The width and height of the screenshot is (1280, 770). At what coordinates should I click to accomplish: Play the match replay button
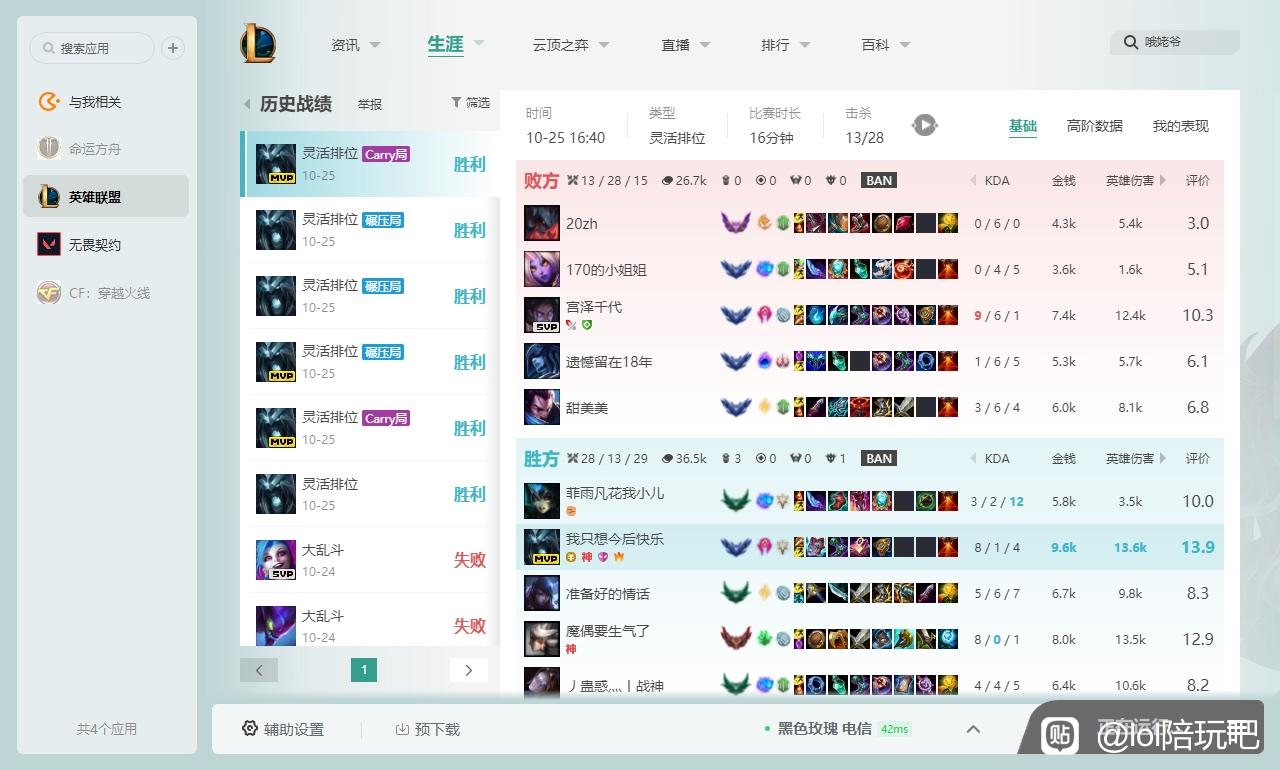[x=925, y=125]
